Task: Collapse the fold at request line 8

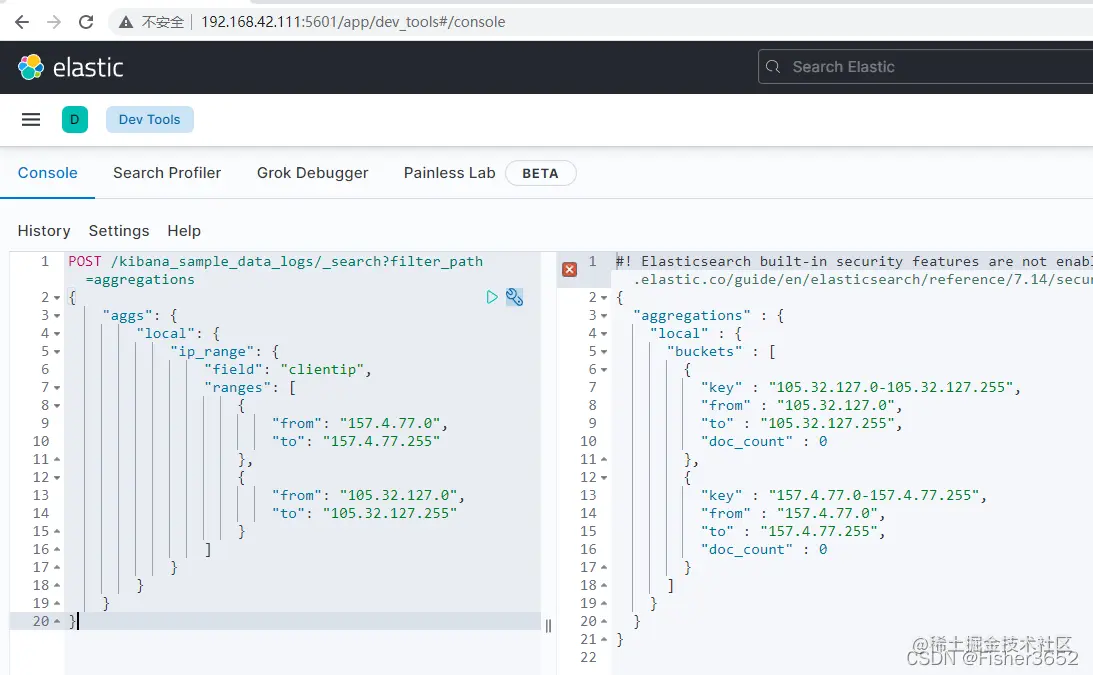Action: pyautogui.click(x=57, y=406)
